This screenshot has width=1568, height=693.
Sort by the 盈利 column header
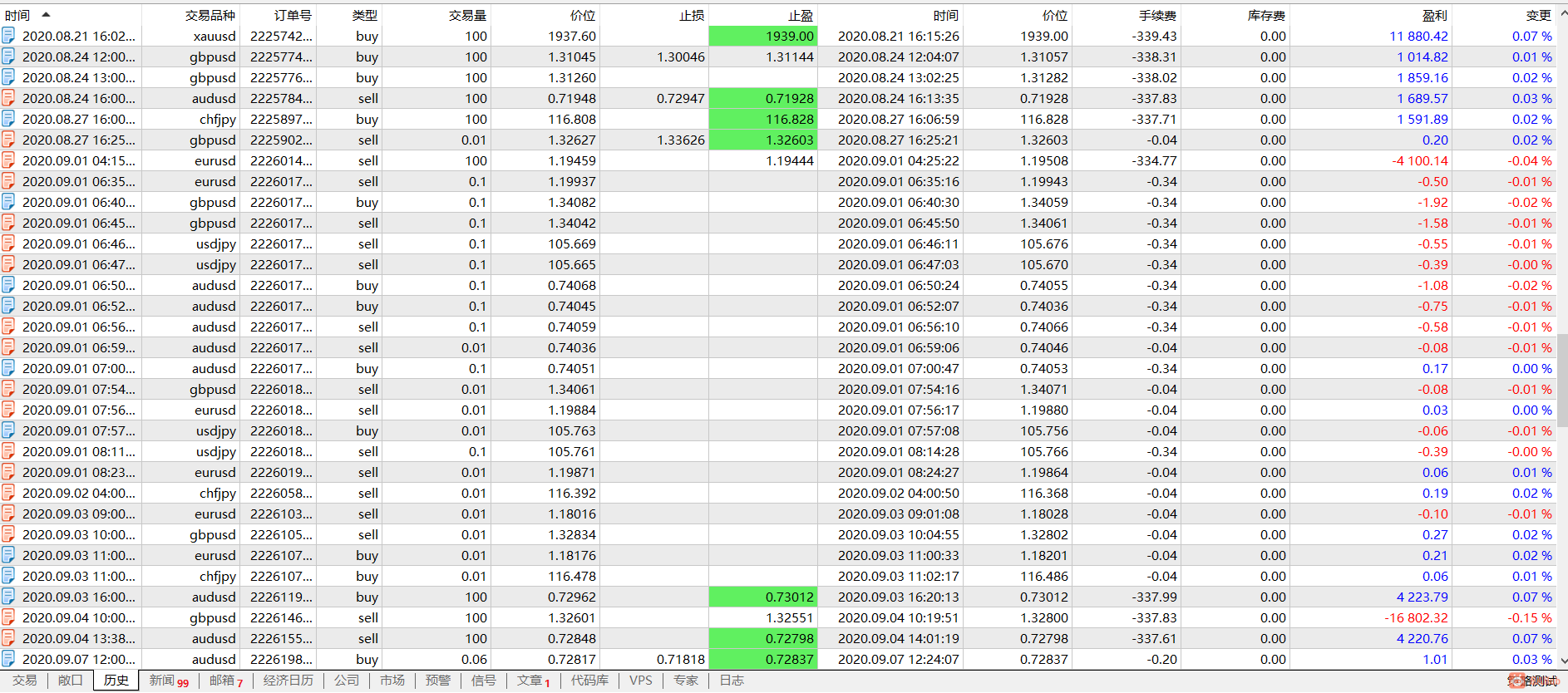(1435, 15)
